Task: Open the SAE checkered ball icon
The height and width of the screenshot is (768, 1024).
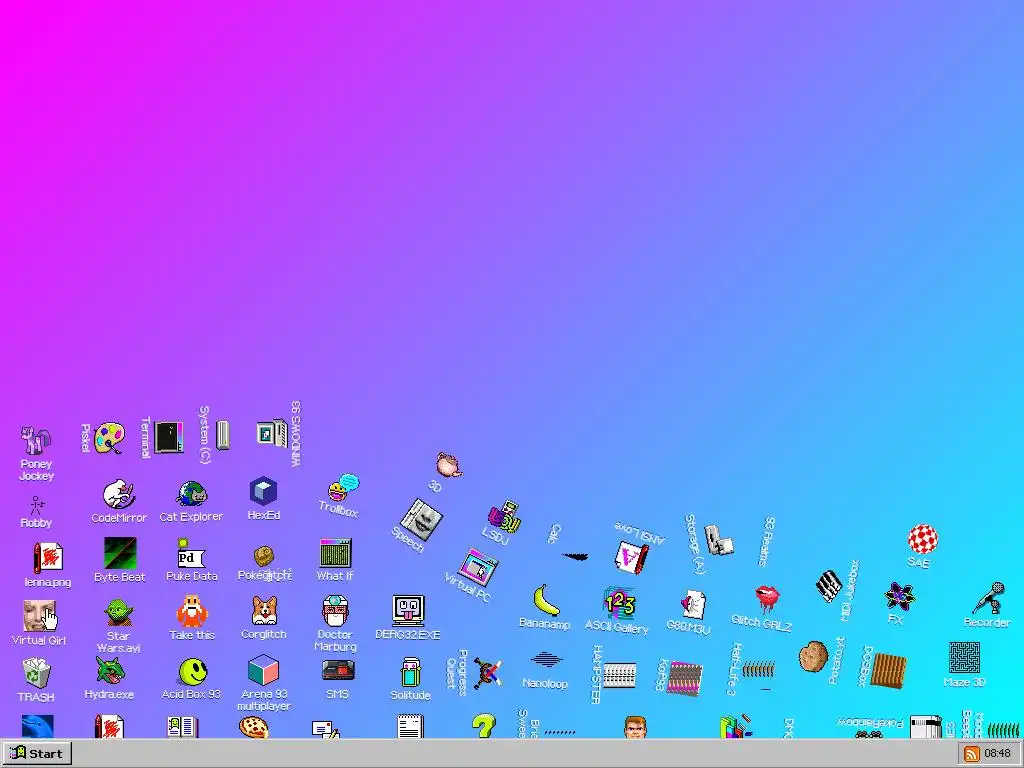Action: [923, 539]
